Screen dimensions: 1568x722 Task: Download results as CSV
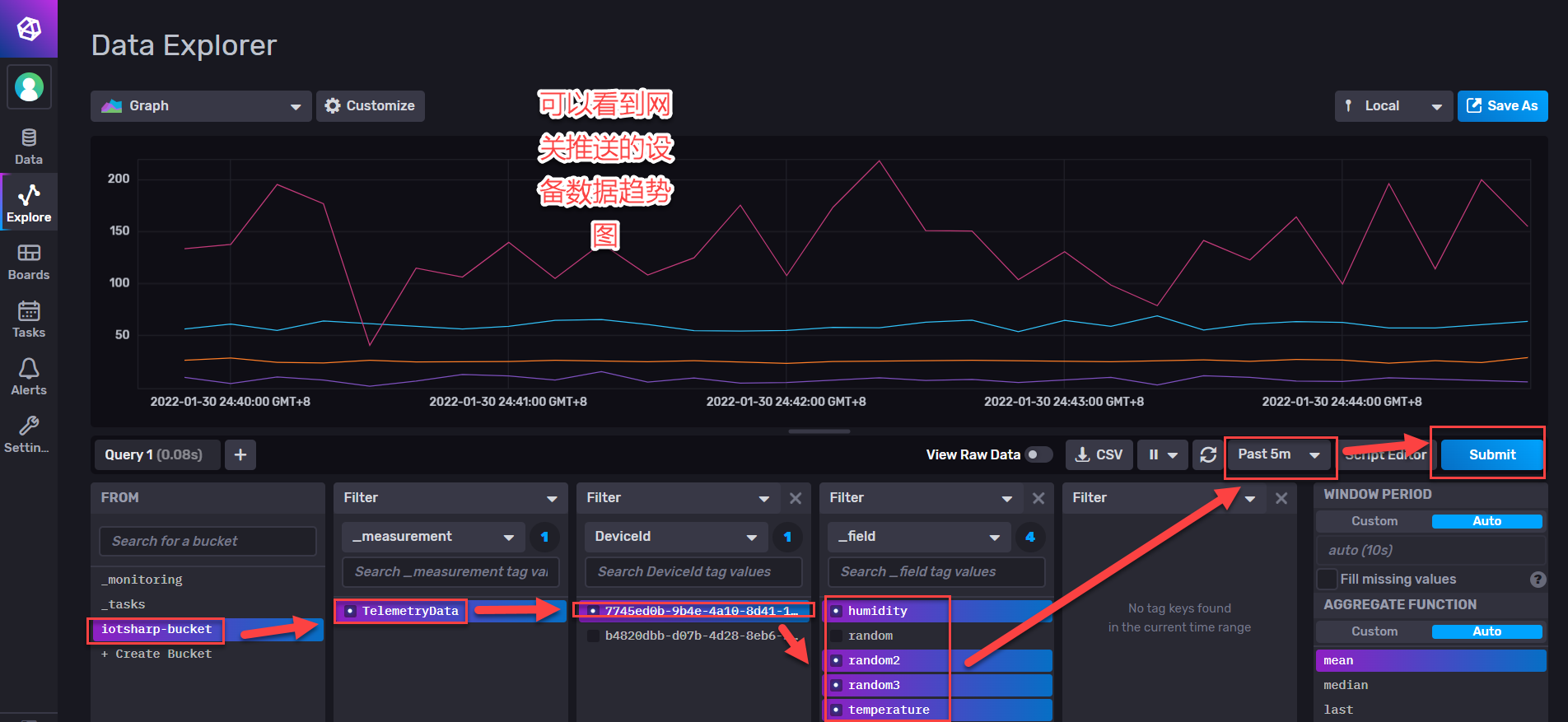click(1099, 454)
